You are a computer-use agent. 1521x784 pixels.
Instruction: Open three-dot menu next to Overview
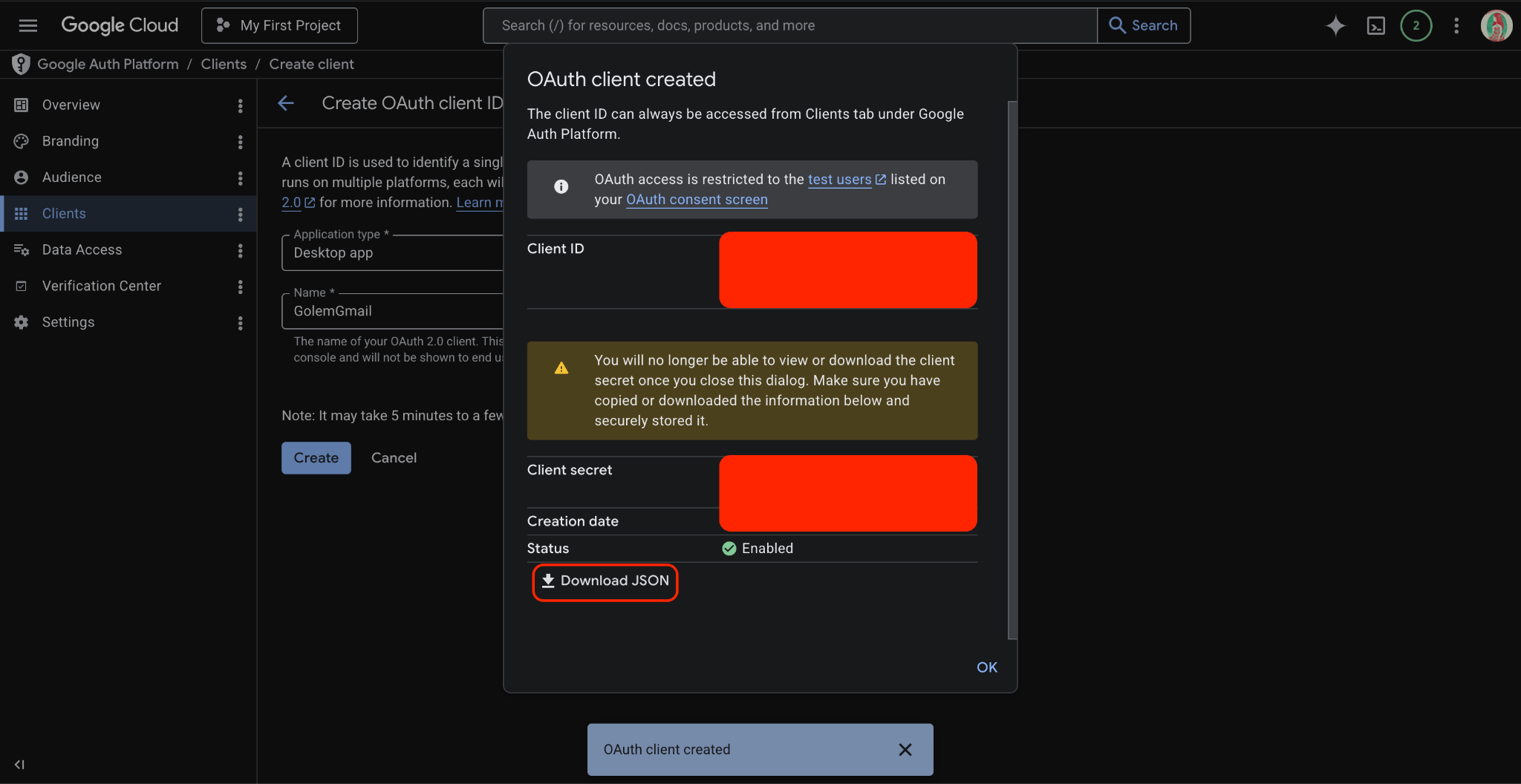[240, 105]
